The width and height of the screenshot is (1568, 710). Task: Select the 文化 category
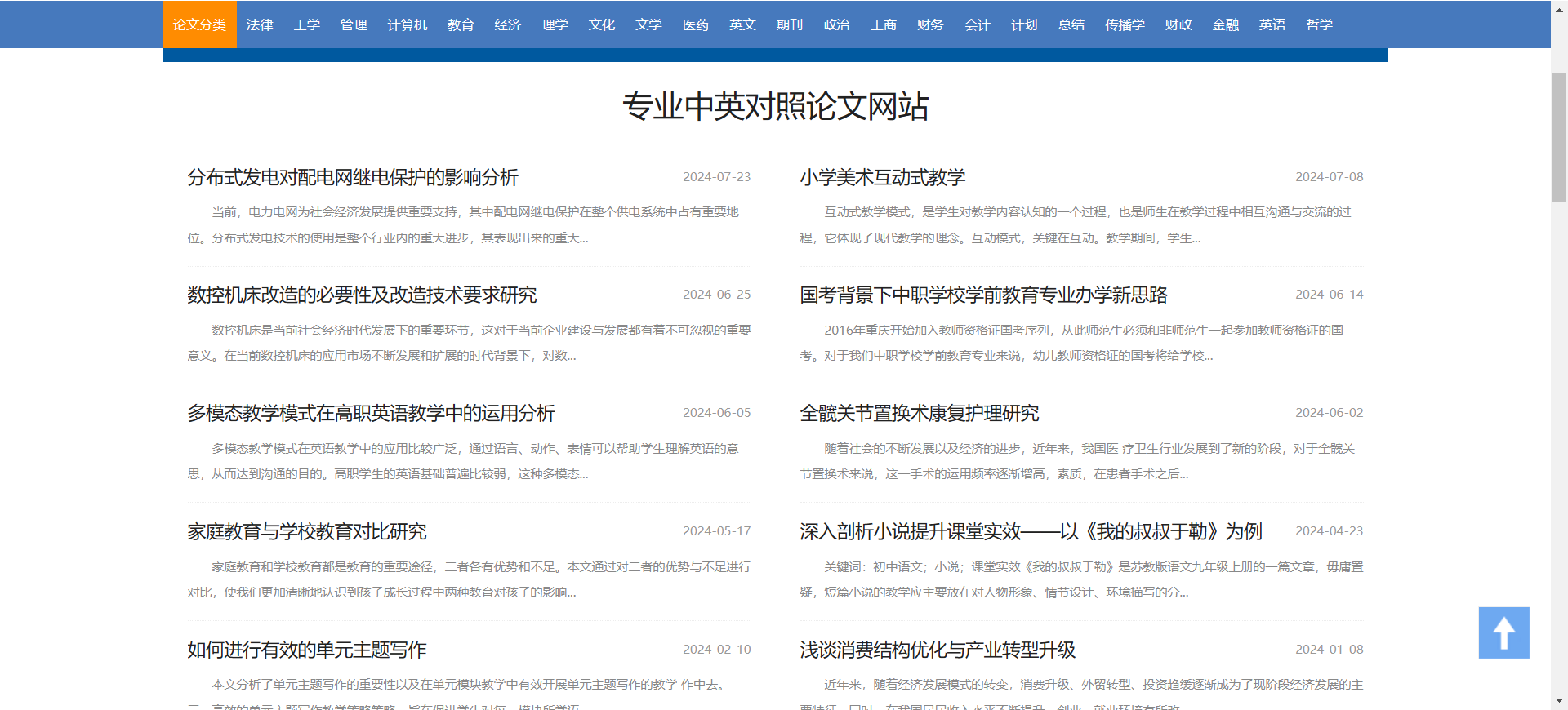[602, 24]
